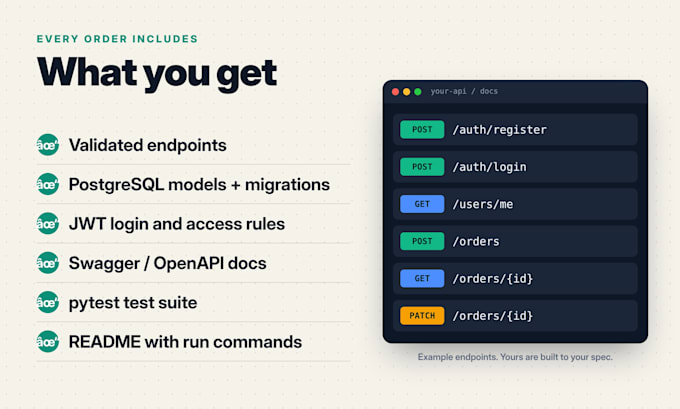This screenshot has height=409, width=680.
Task: Click the green maximize dot in docs window
Action: (x=418, y=92)
